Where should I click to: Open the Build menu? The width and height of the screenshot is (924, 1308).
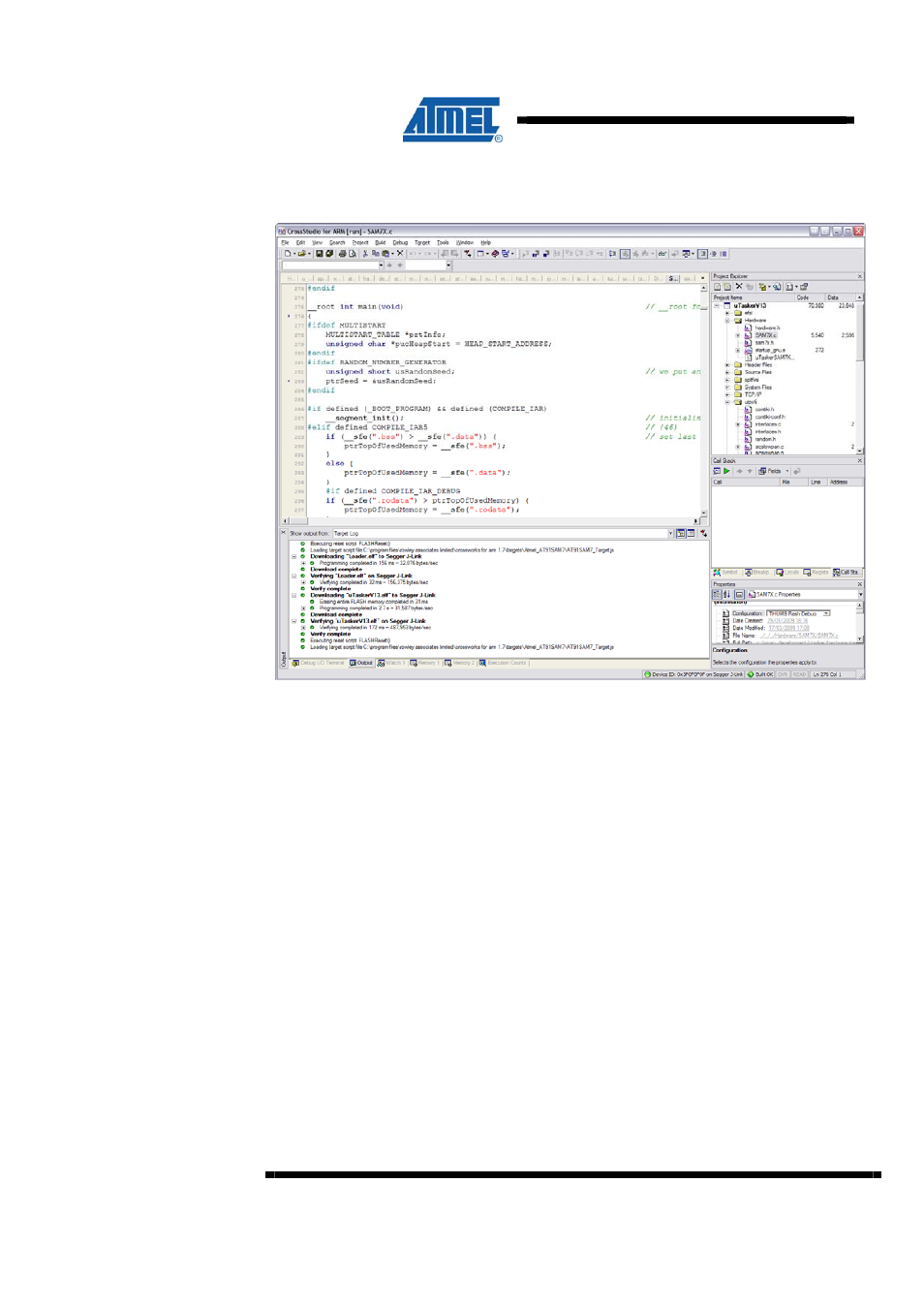[x=381, y=242]
